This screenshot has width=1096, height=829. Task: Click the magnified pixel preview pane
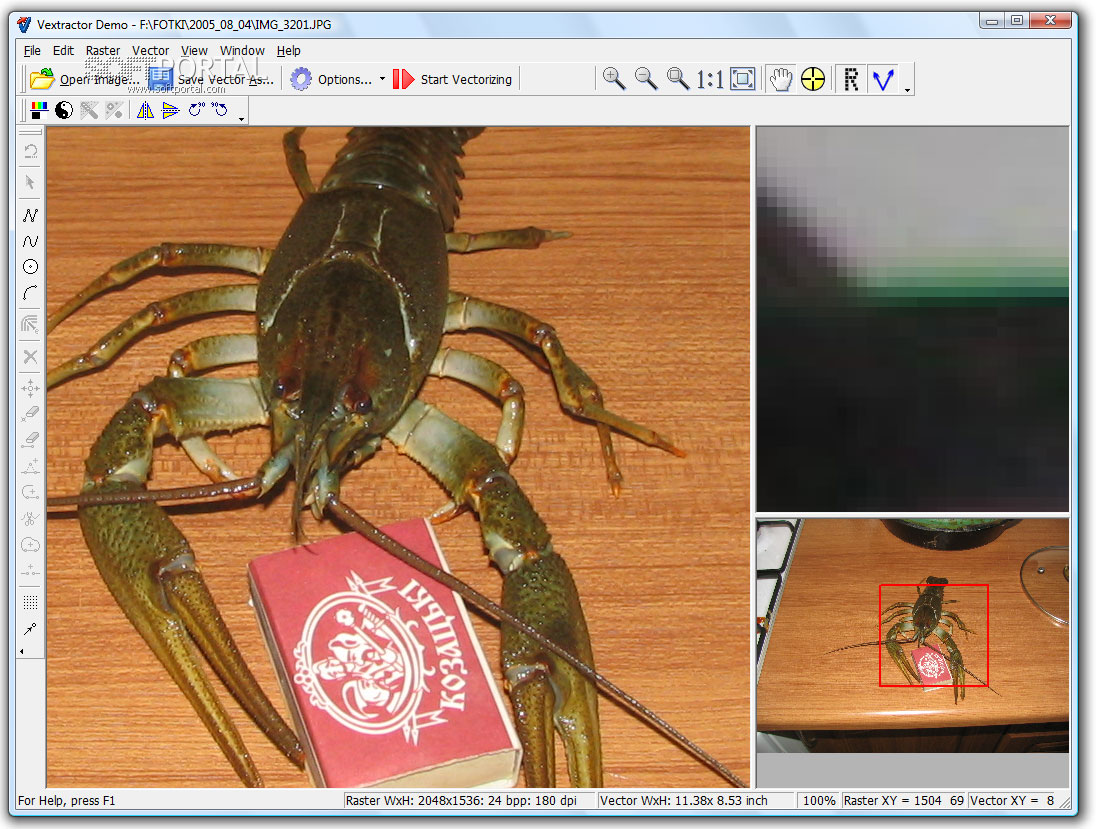pyautogui.click(x=912, y=319)
